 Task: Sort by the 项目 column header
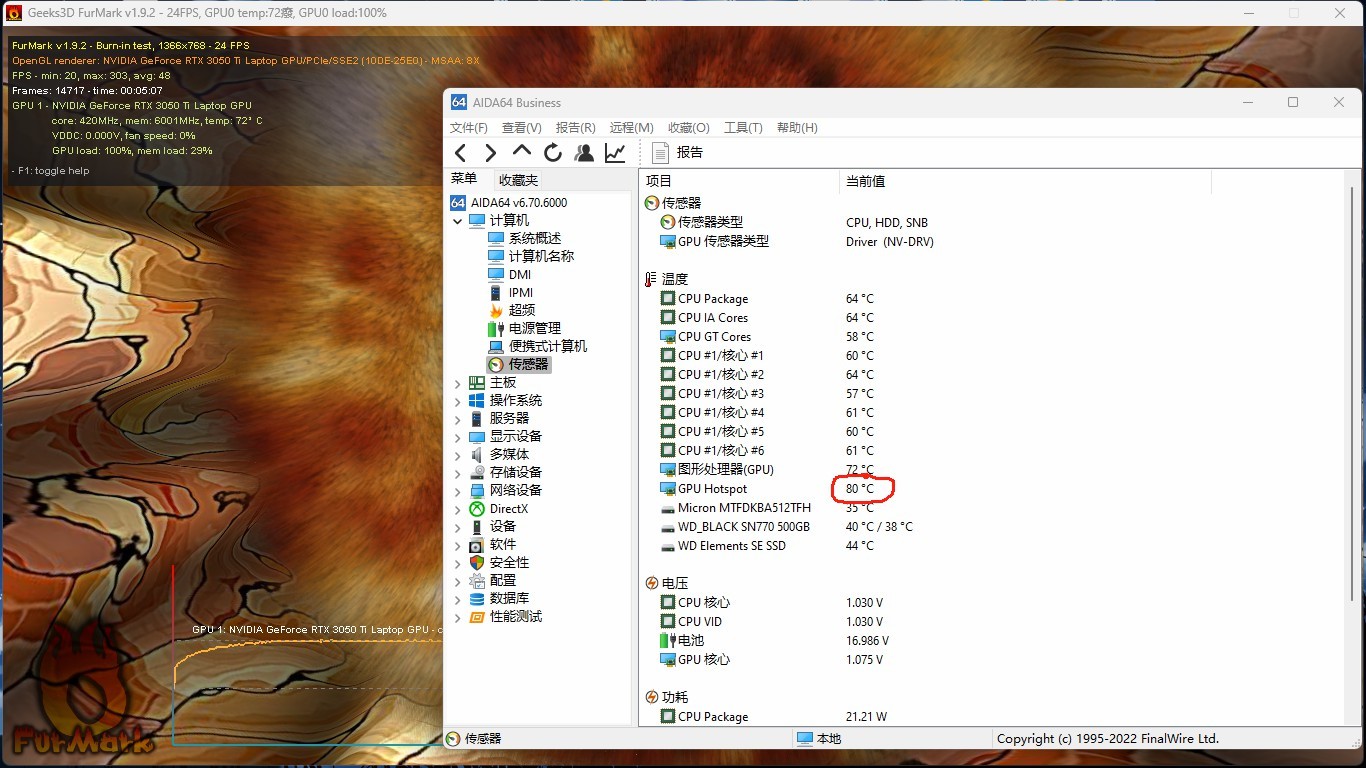click(738, 181)
